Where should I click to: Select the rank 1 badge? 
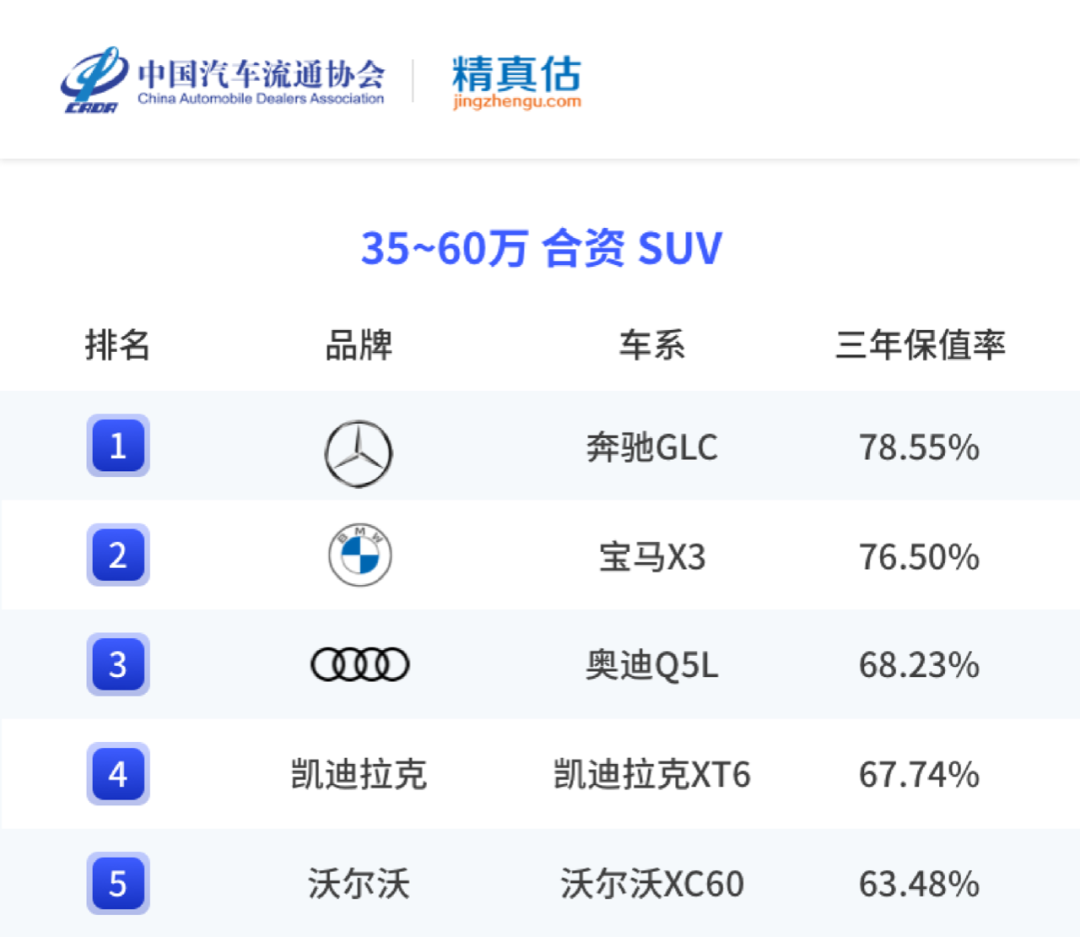coord(118,446)
